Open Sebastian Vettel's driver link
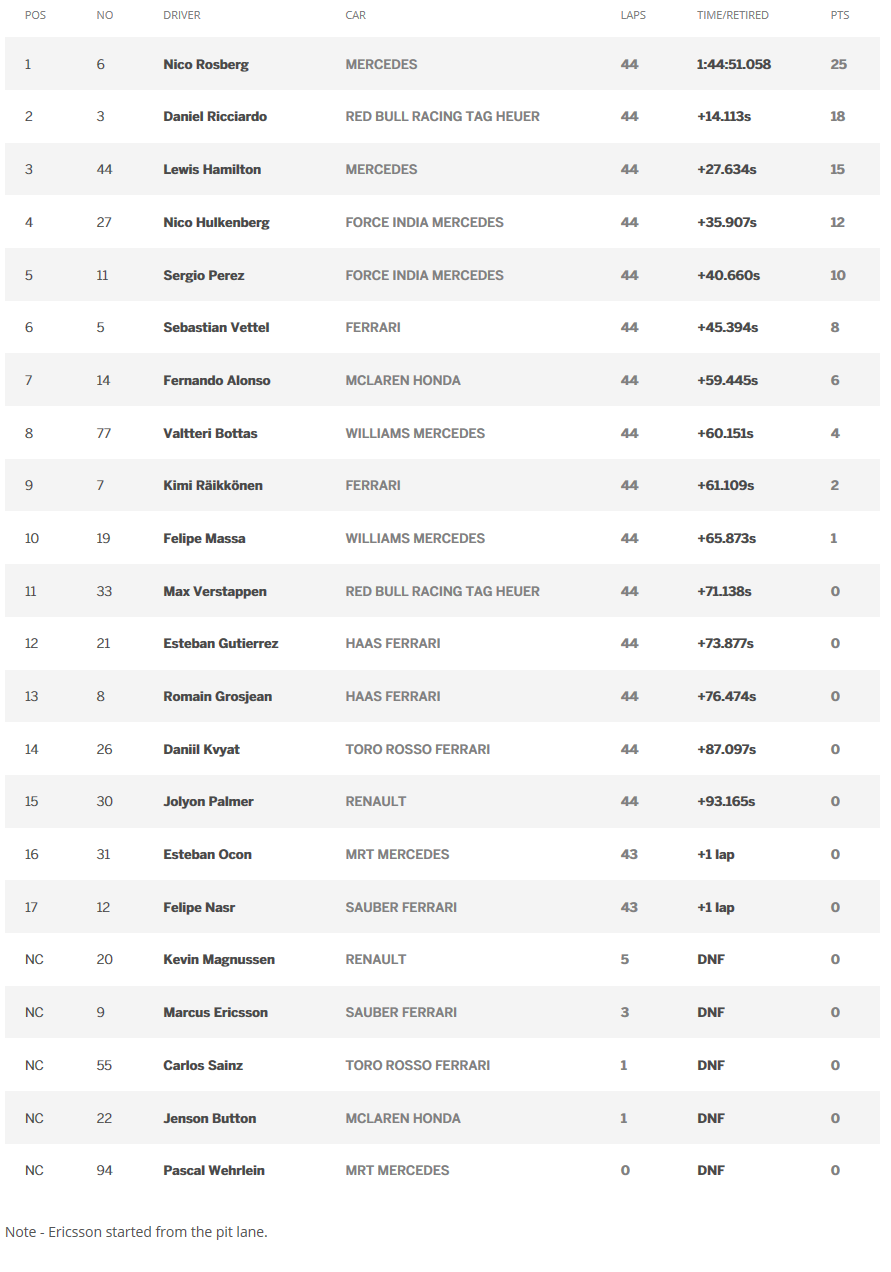 click(x=216, y=327)
